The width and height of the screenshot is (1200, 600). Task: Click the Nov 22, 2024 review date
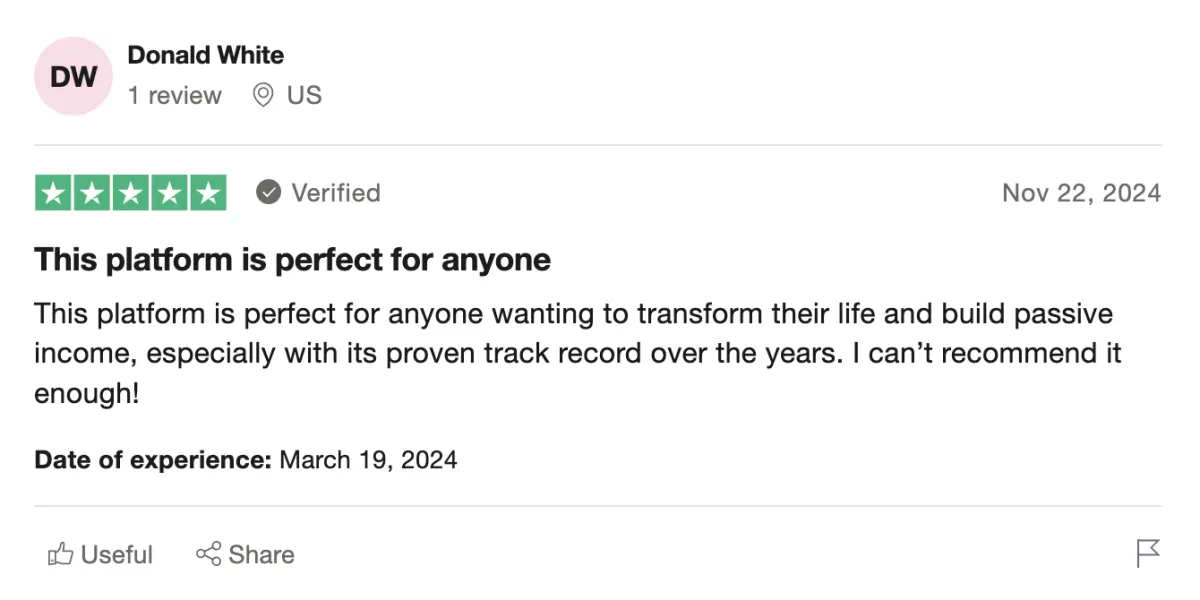tap(1082, 192)
